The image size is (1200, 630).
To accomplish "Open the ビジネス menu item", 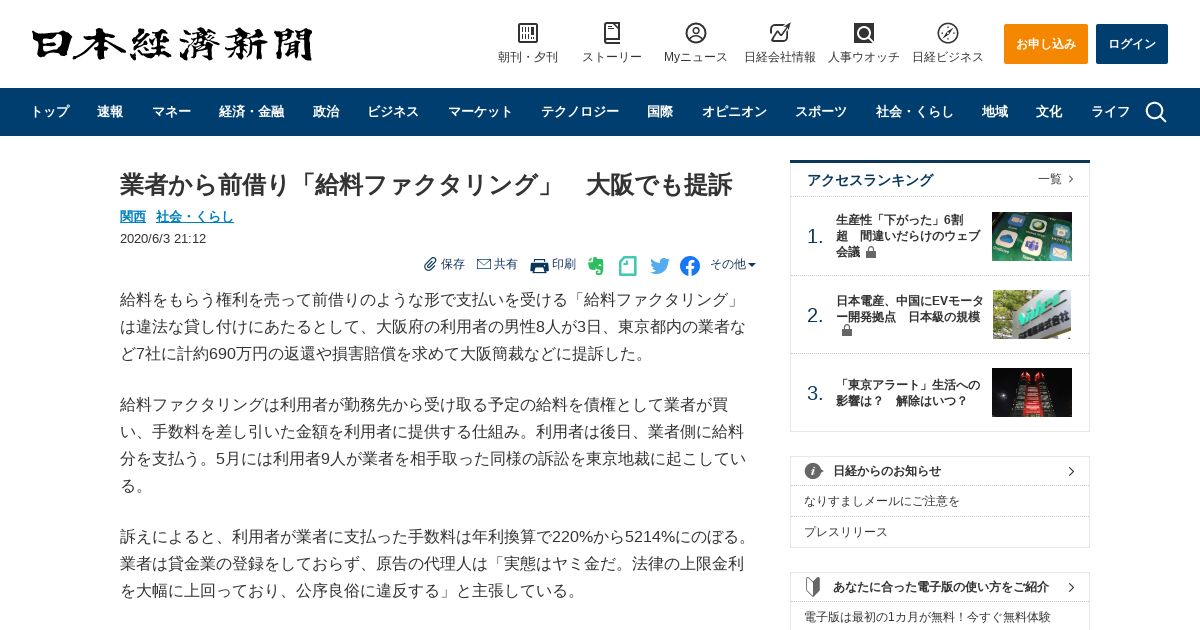I will coord(393,112).
